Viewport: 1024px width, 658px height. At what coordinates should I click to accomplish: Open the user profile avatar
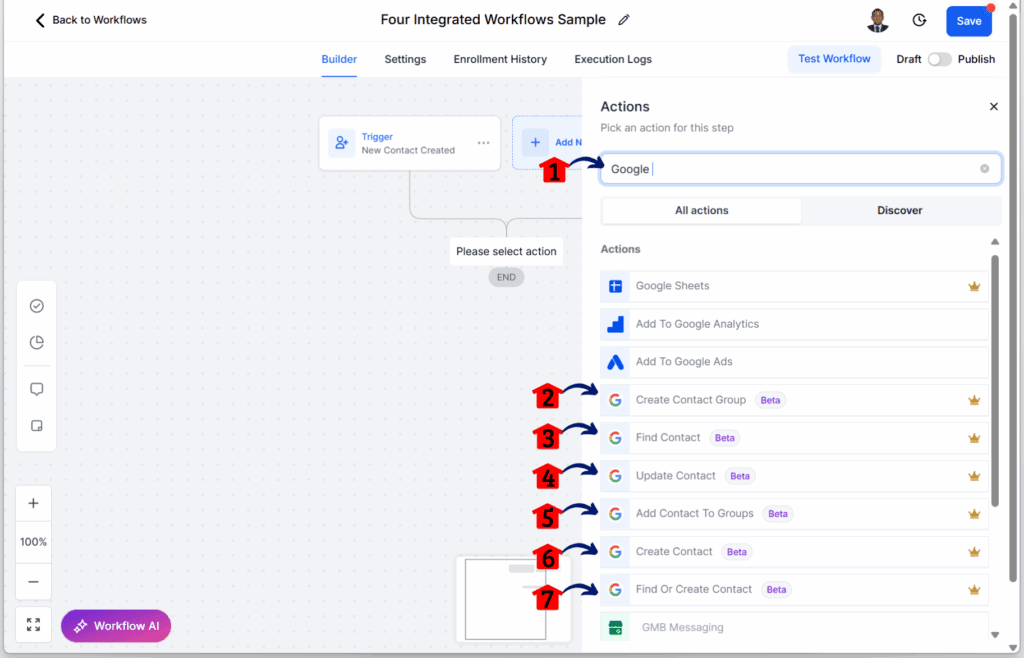pyautogui.click(x=878, y=20)
